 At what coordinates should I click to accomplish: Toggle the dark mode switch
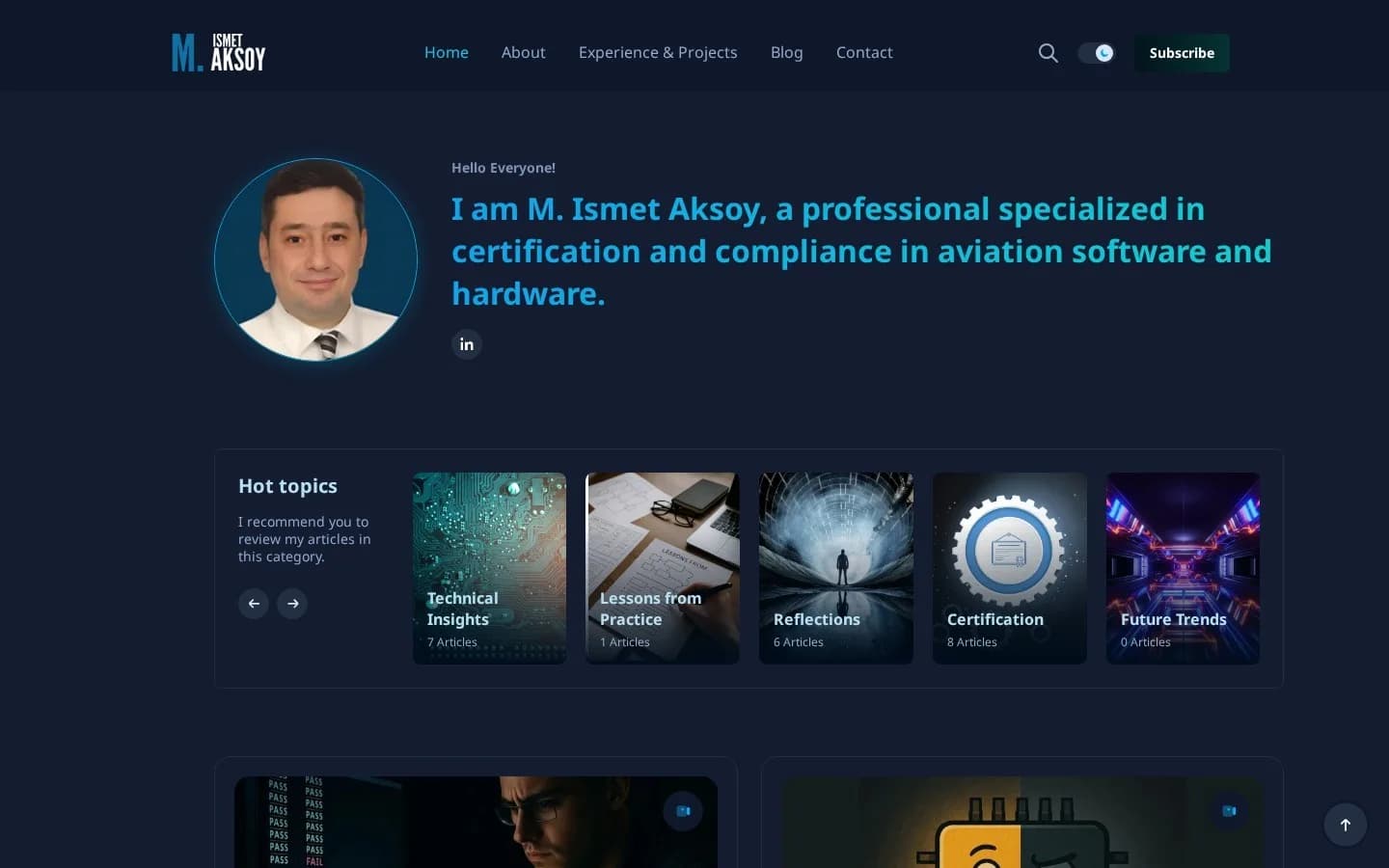[x=1096, y=53]
